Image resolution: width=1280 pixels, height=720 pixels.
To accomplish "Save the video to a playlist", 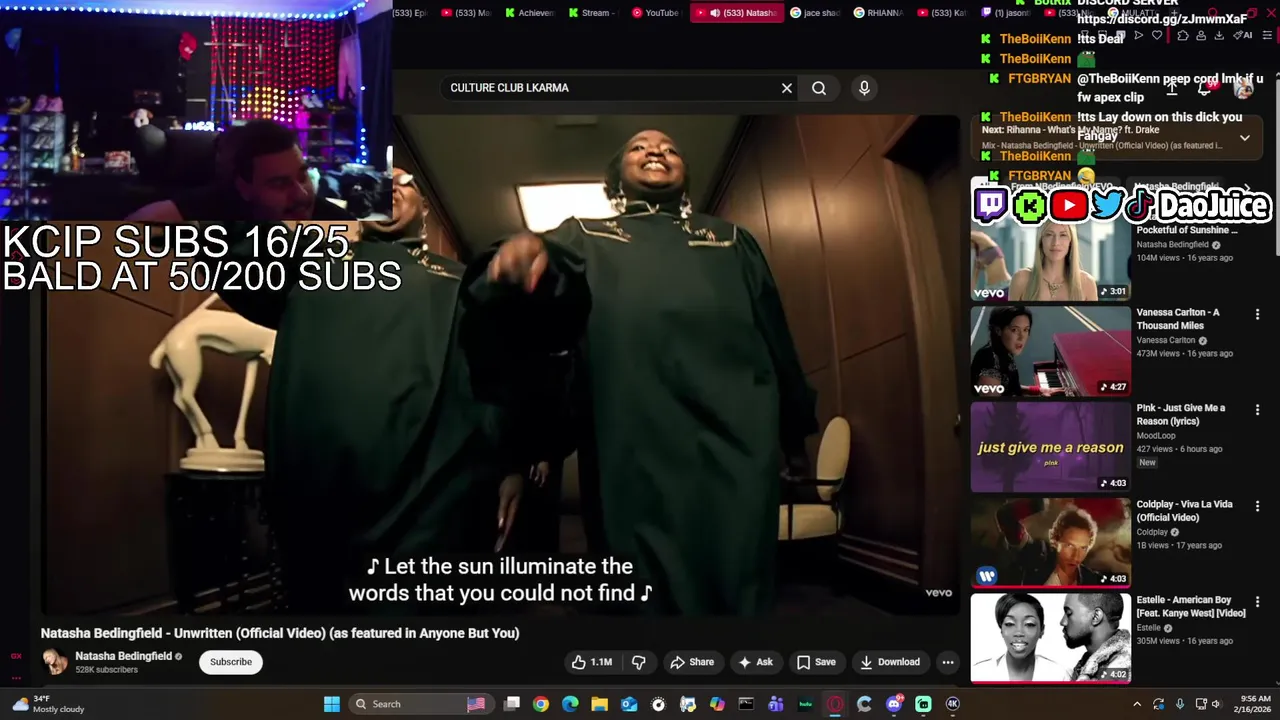I will pyautogui.click(x=816, y=662).
